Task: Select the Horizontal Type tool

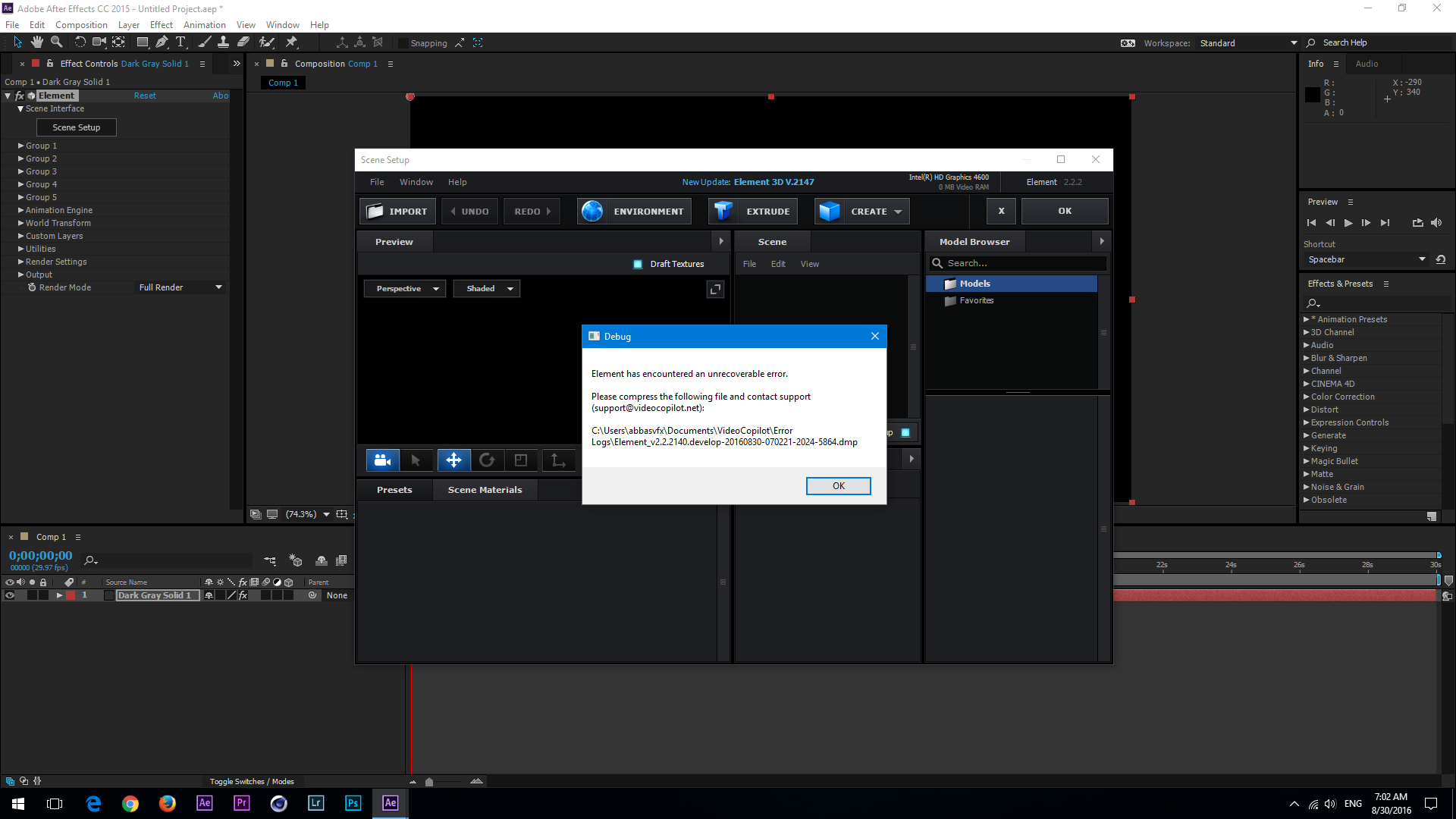Action: (x=180, y=42)
